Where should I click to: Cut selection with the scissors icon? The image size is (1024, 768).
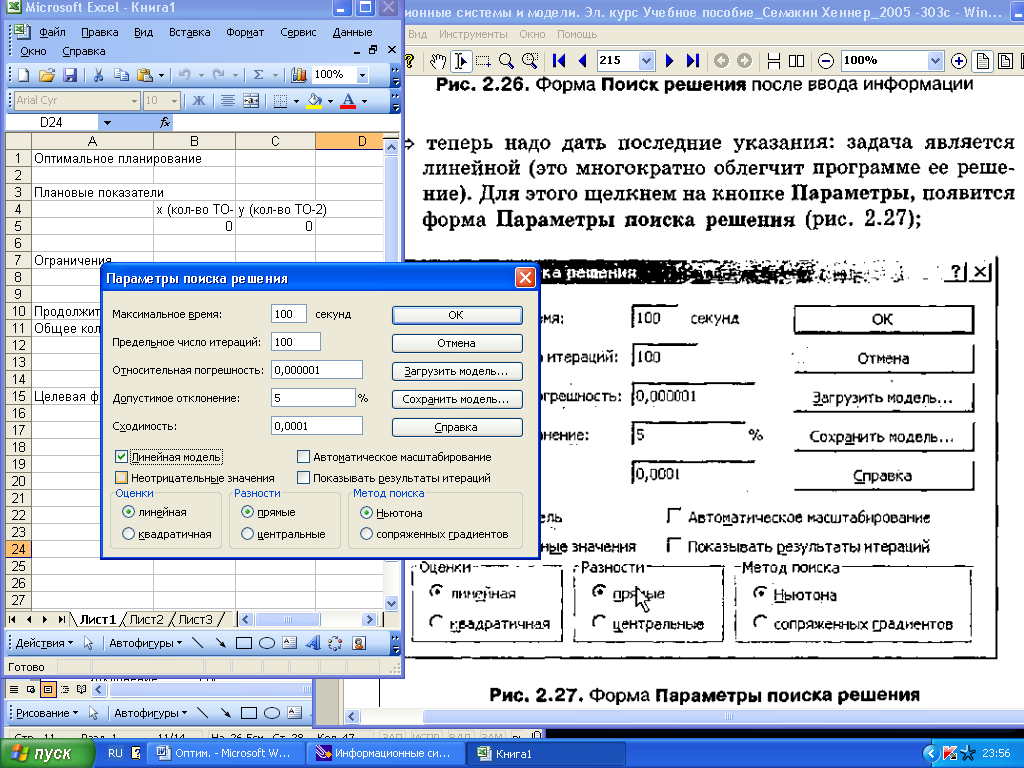click(98, 75)
